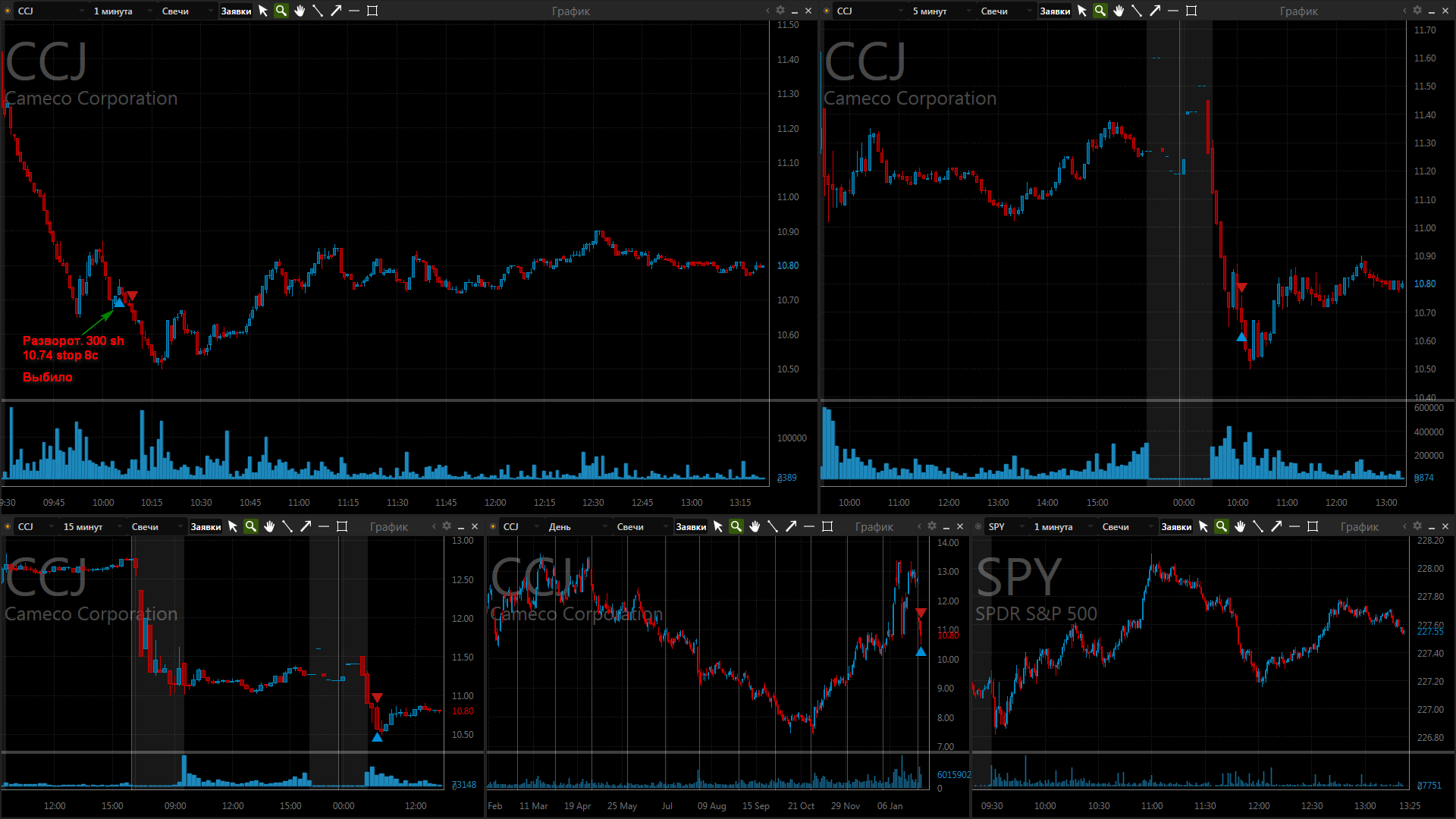
Task: Pick the arrow drawing tool in 5-minute CCJ chart
Action: coord(1155,11)
